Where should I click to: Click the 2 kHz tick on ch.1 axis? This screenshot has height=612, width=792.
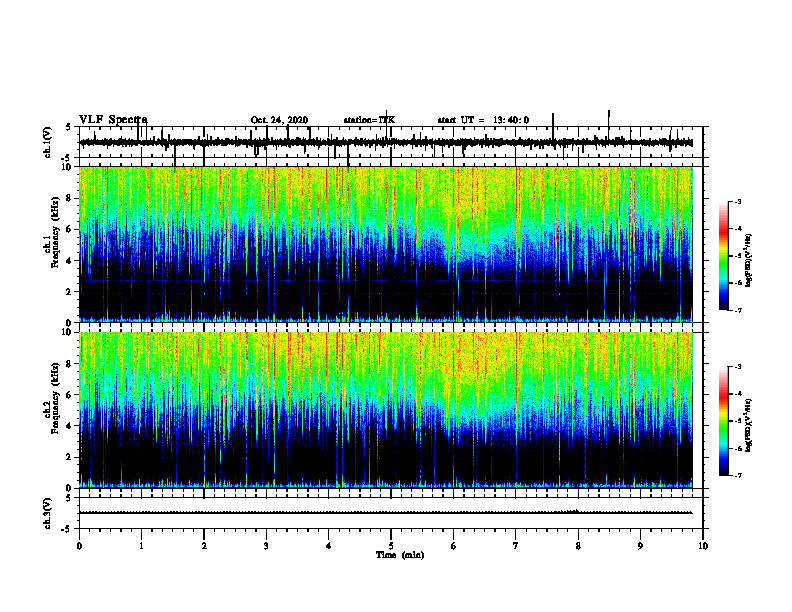point(70,292)
